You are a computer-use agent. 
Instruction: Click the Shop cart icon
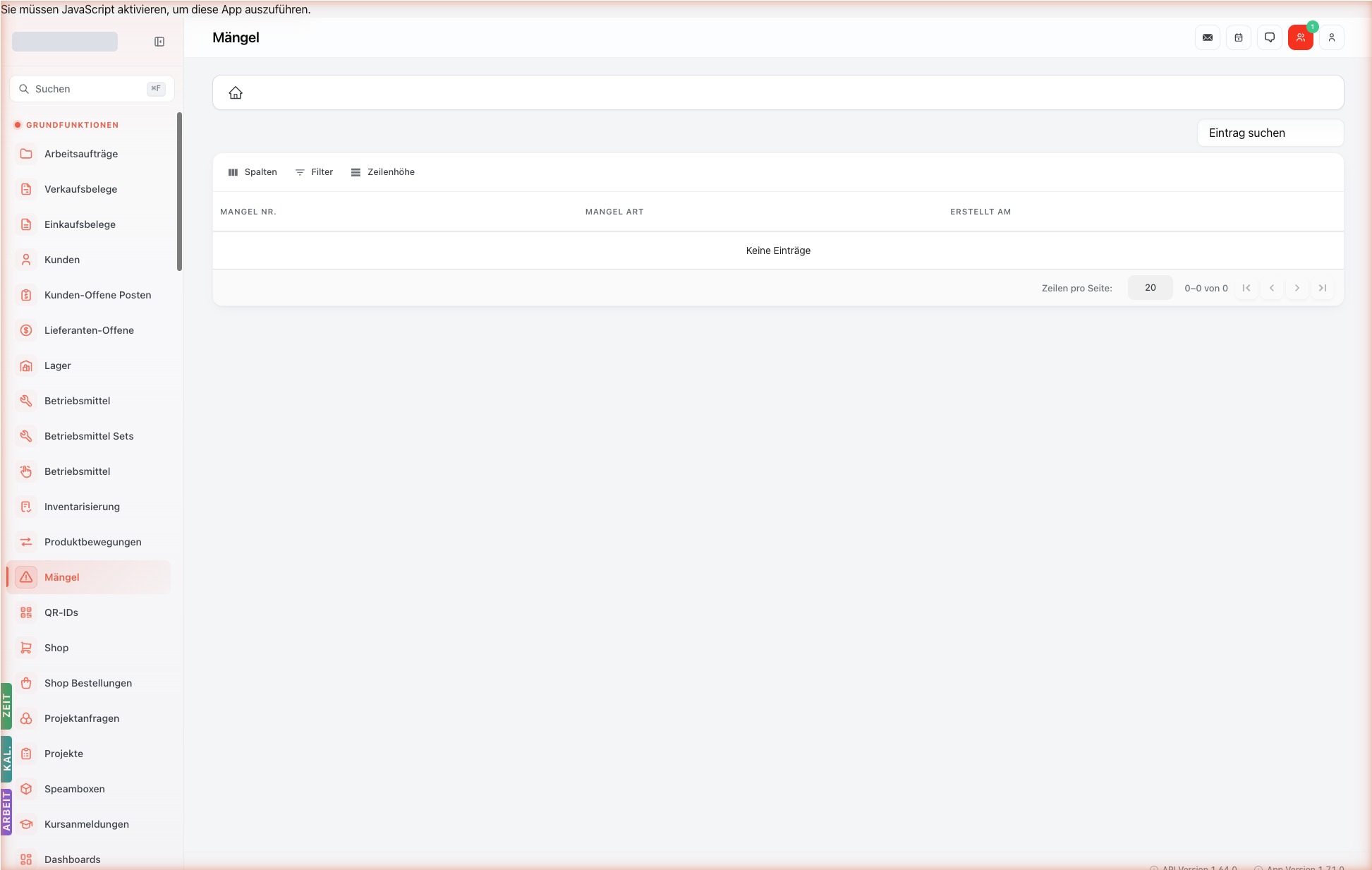point(26,648)
